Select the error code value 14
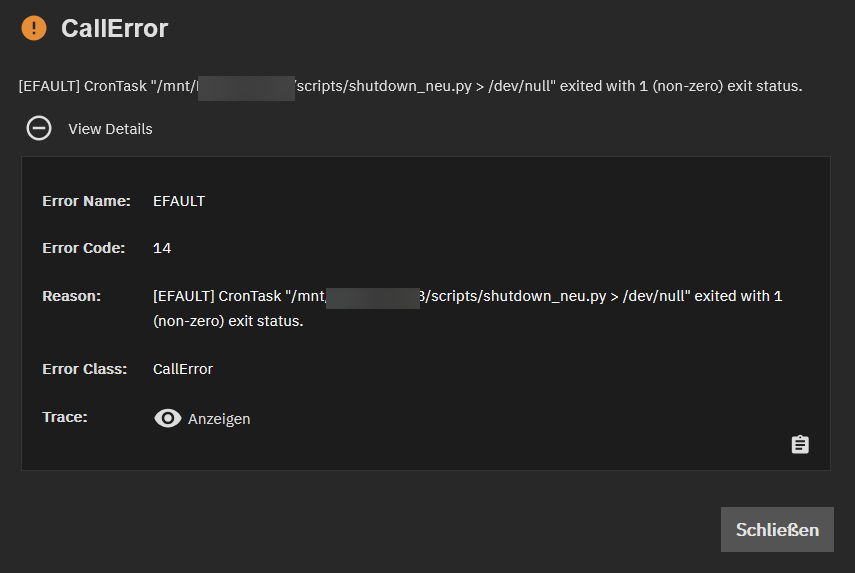This screenshot has height=573, width=855. tap(162, 248)
